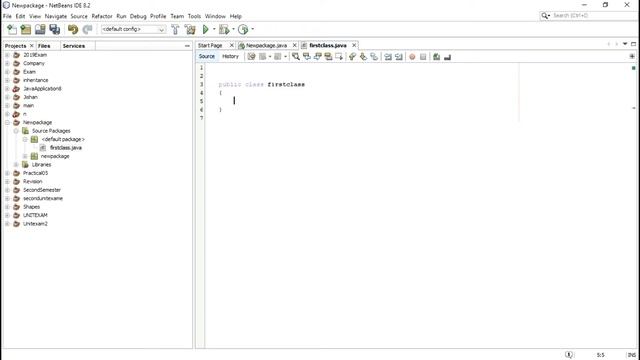Image resolution: width=640 pixels, height=360 pixels.
Task: Switch to the Services tab
Action: tap(74, 46)
